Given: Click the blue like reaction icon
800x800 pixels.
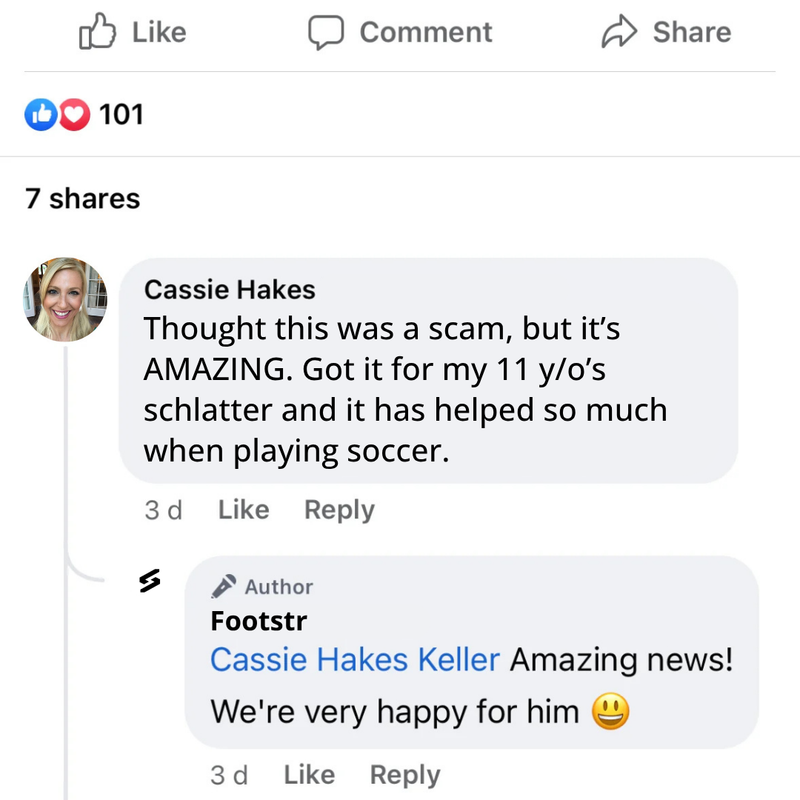Looking at the screenshot, I should click(38, 115).
